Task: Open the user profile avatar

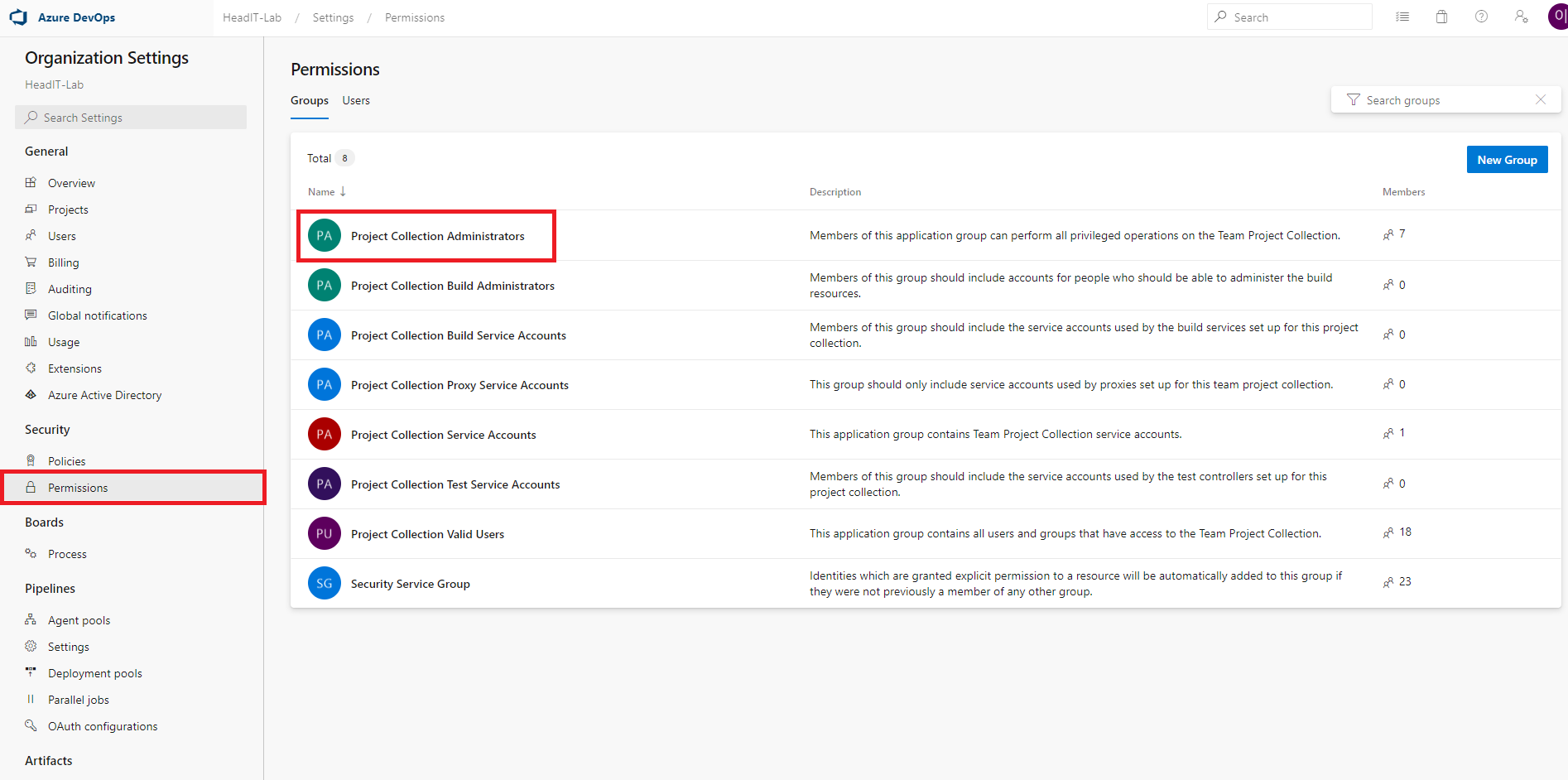Action: [x=1558, y=17]
